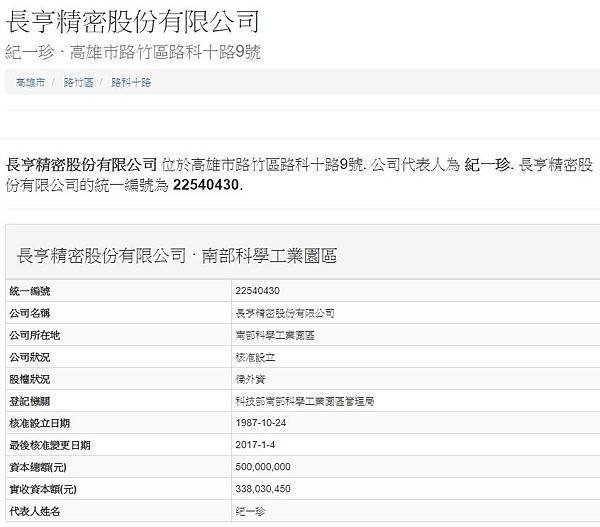Image resolution: width=600 pixels, height=527 pixels.
Task: Select the 長亨精密股份有限公司 table cell
Action: coord(285,313)
